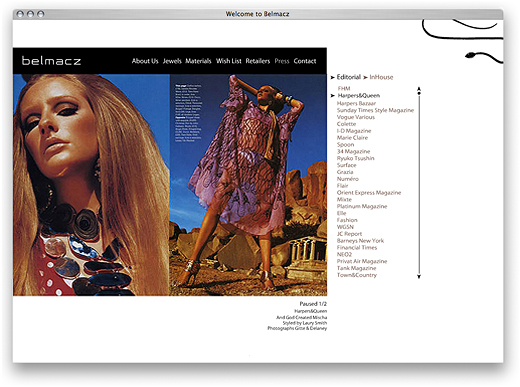Click the belmacz logo
The height and width of the screenshot is (387, 520).
click(51, 61)
